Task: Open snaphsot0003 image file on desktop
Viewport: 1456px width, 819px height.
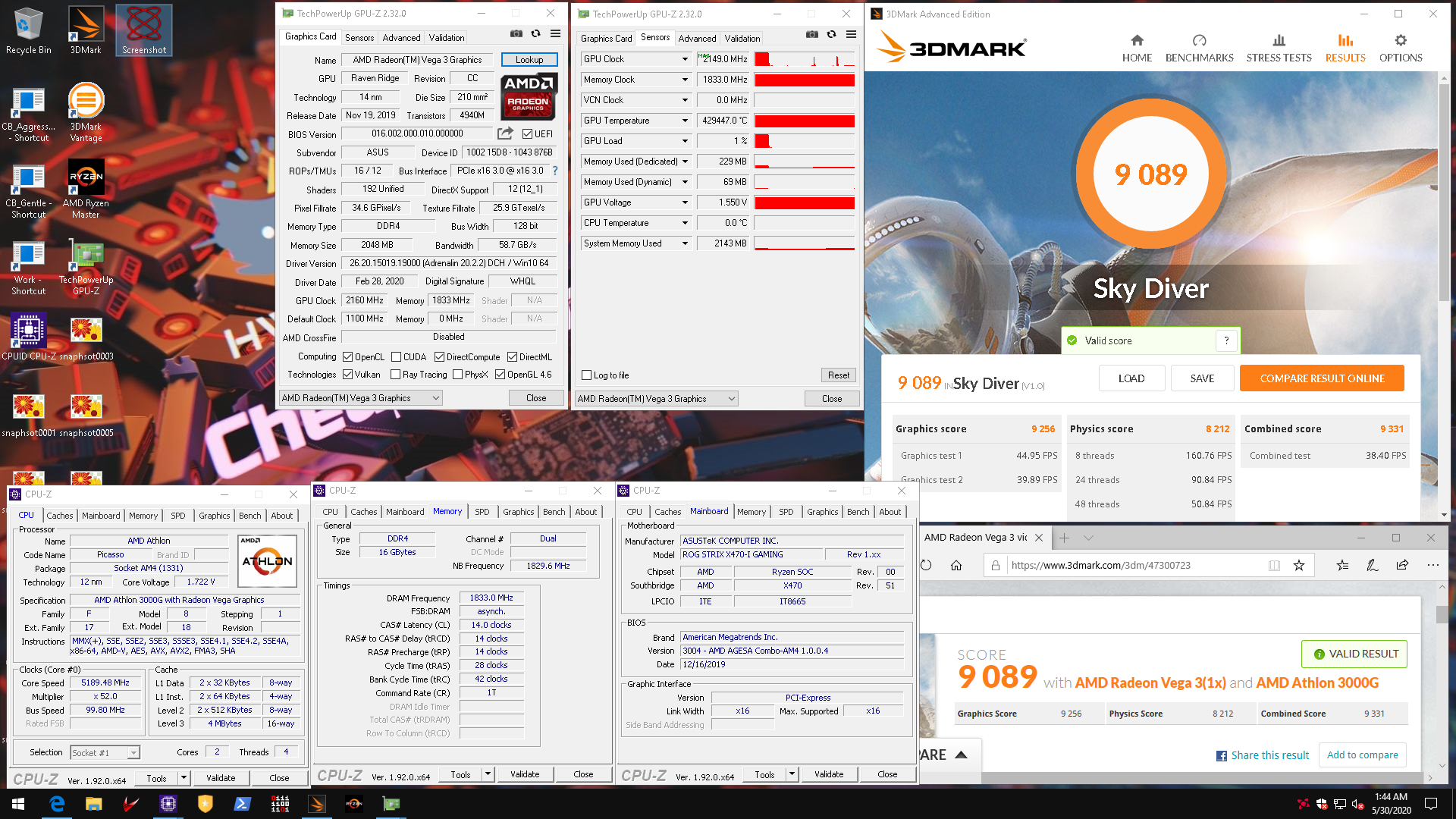Action: pos(86,337)
